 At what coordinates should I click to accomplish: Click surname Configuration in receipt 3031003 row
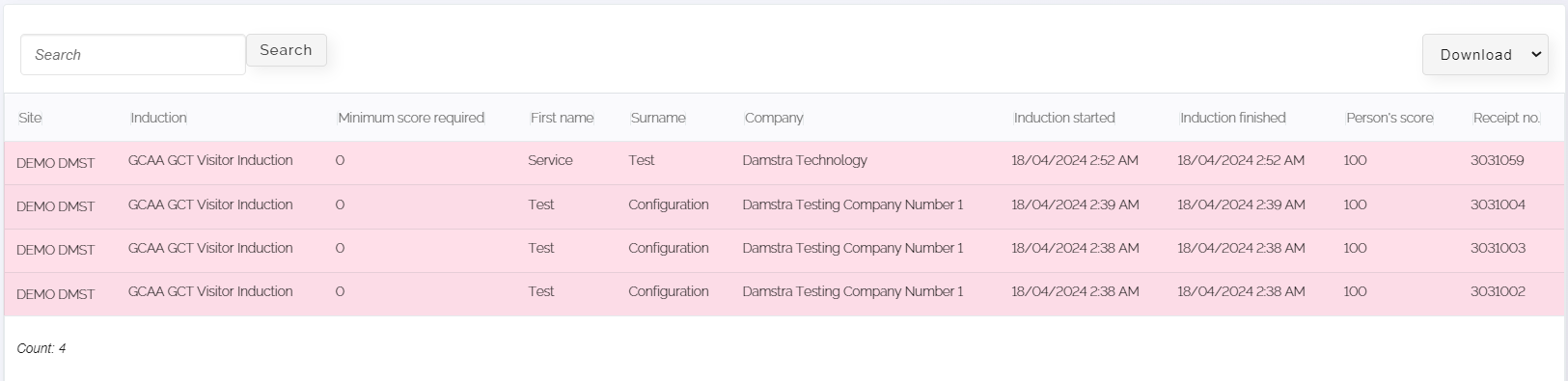669,248
